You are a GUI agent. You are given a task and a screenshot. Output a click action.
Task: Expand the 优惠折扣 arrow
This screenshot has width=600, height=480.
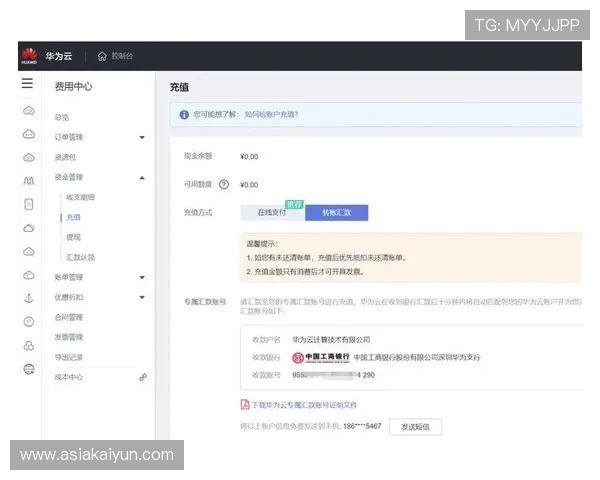point(142,297)
